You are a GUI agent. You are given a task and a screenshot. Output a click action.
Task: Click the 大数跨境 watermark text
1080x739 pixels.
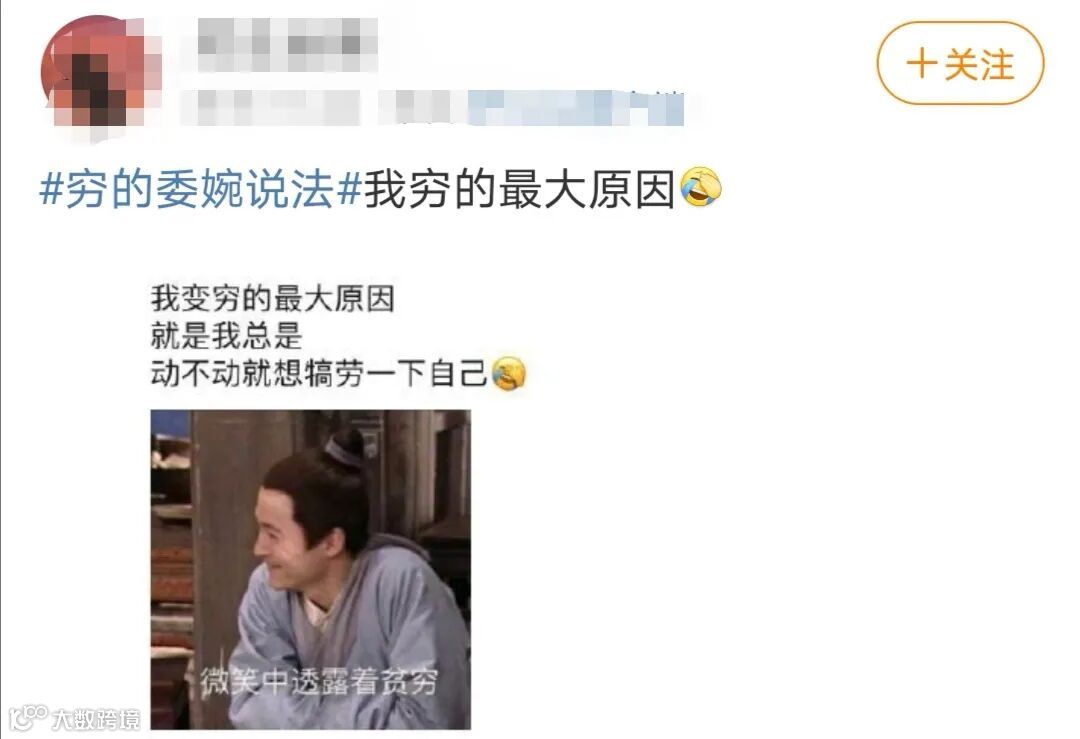[96, 719]
